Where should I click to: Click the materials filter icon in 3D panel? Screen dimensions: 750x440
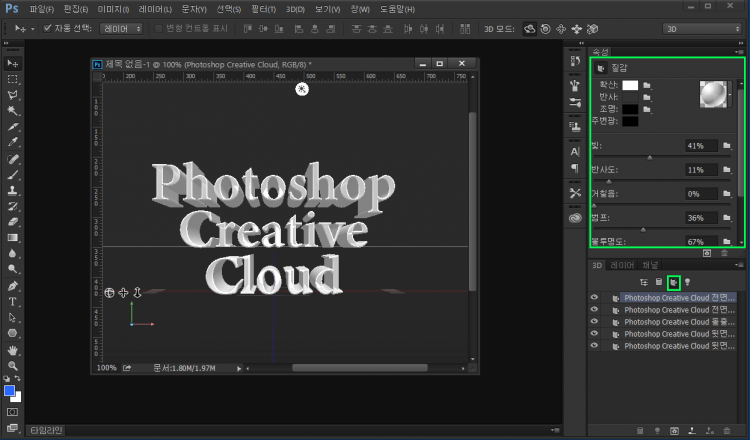(x=674, y=283)
